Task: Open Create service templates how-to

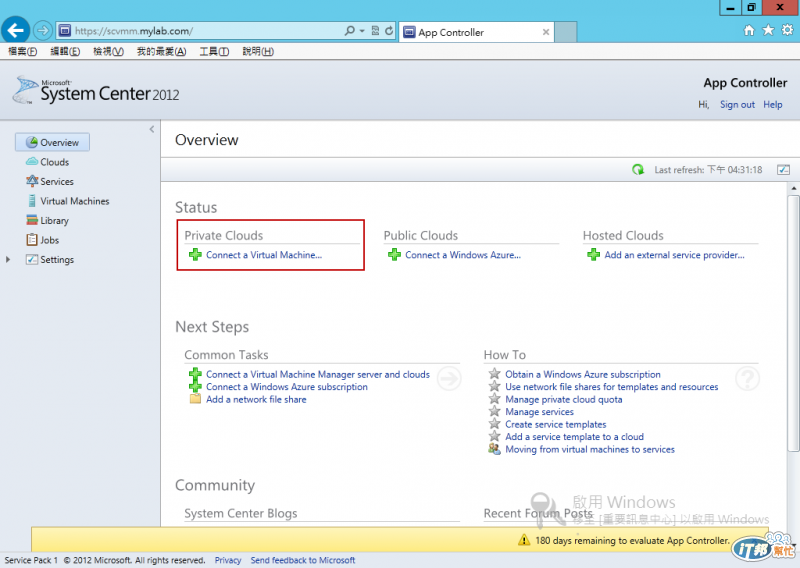Action: [x=556, y=425]
